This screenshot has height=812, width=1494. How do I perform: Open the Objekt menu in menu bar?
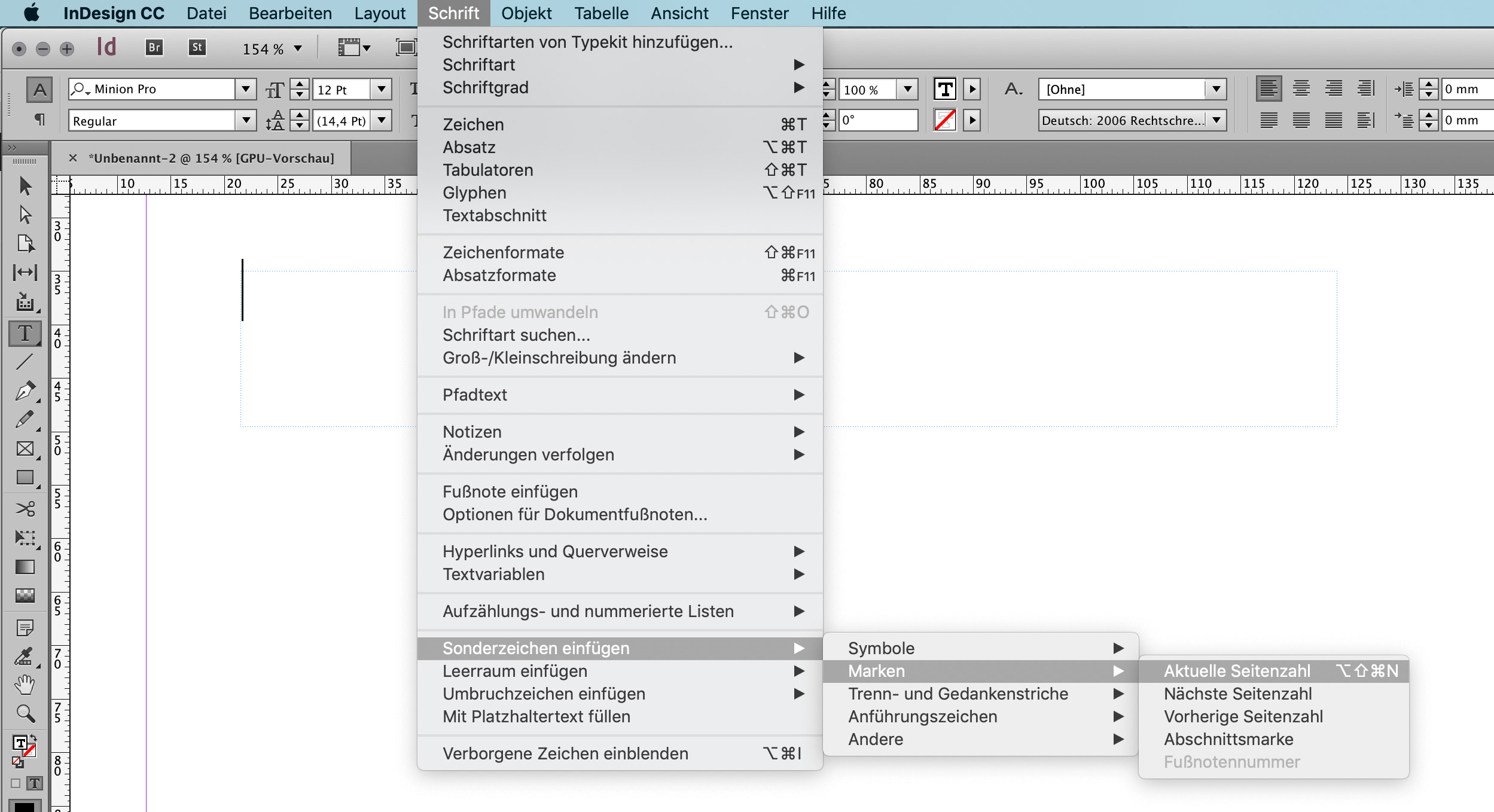(x=526, y=13)
